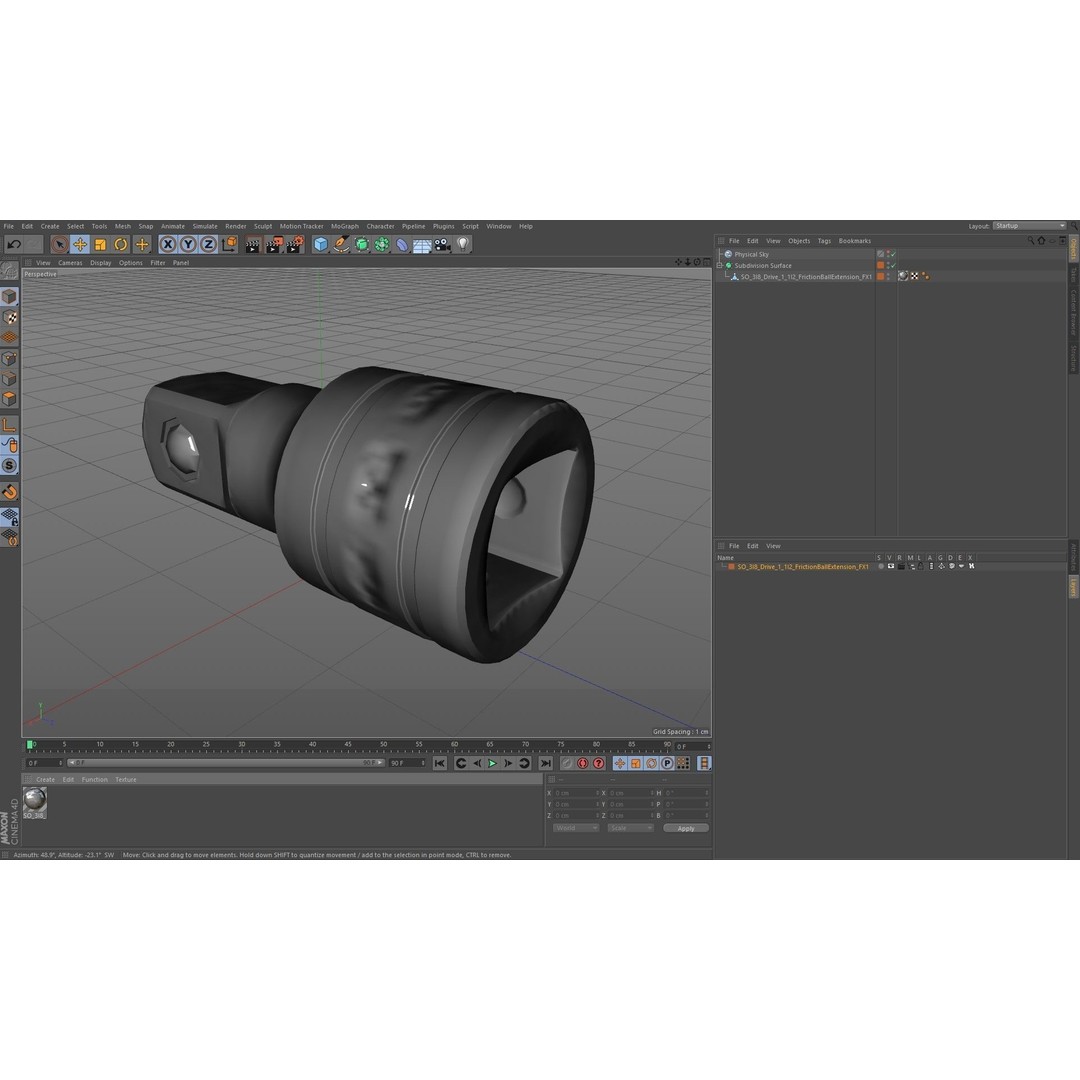Open the File menu in main menu bar

(9, 226)
